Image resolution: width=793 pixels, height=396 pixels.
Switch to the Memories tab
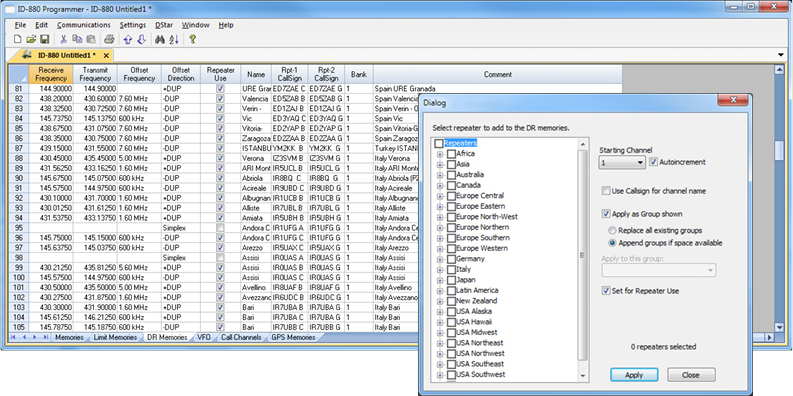point(69,337)
